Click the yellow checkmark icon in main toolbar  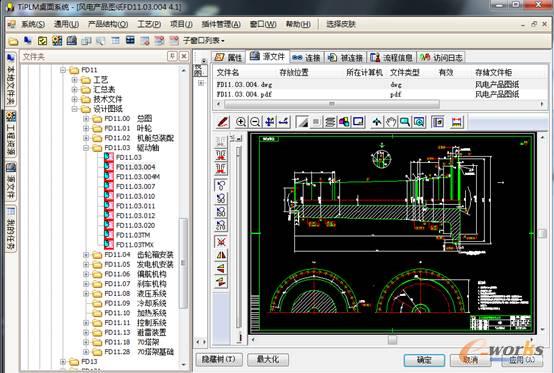pos(42,41)
